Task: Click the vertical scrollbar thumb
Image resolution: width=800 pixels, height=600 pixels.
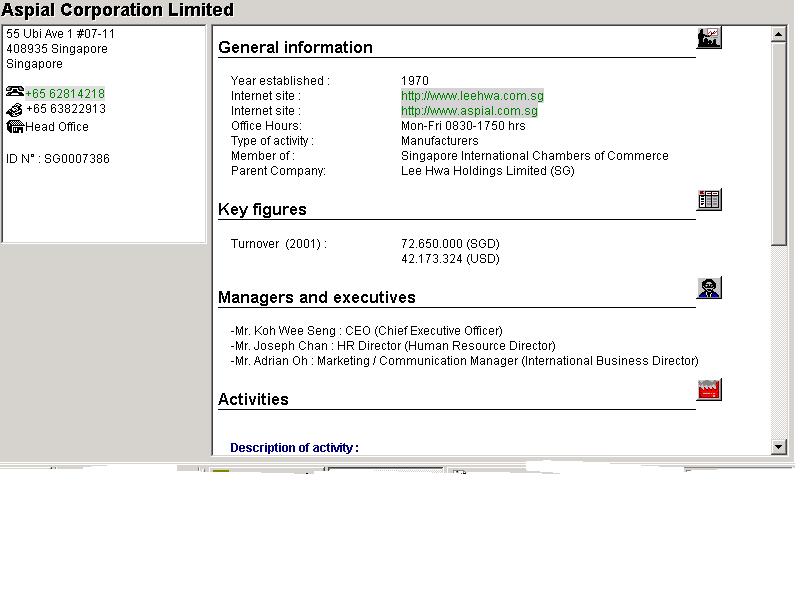Action: 780,142
